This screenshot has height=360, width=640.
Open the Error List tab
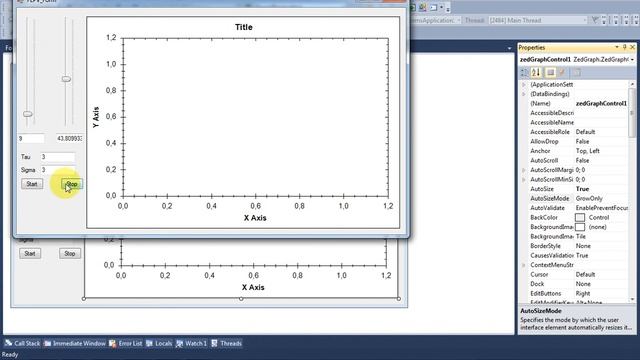coord(126,343)
